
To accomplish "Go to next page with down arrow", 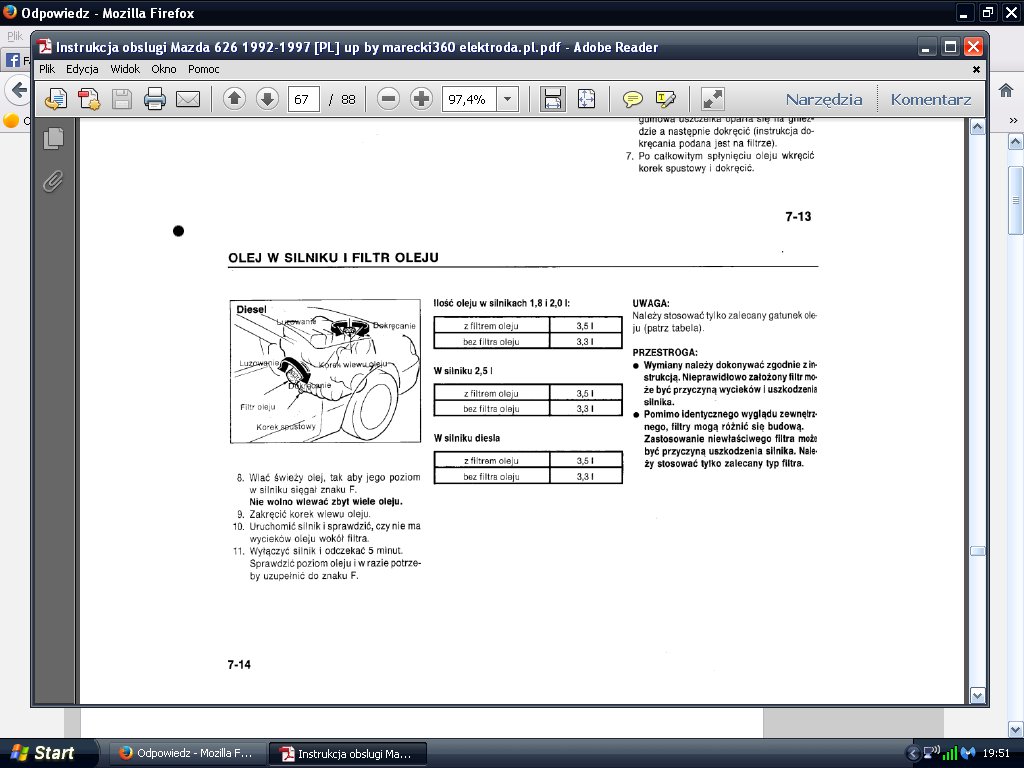I will pyautogui.click(x=267, y=99).
